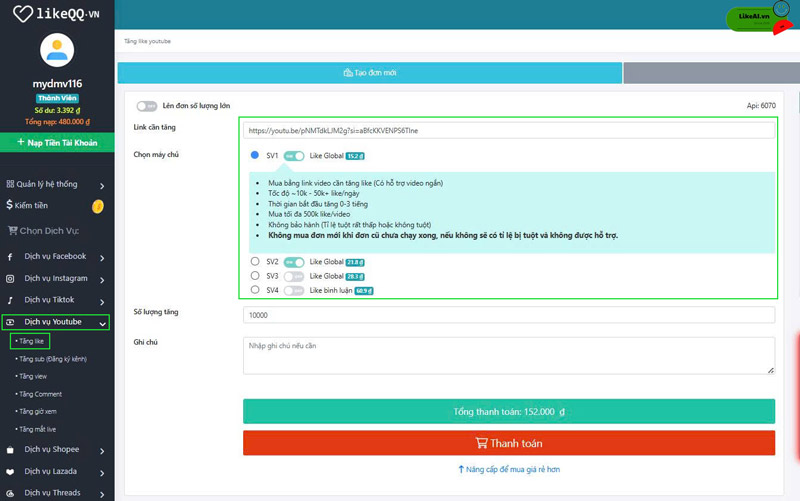Screen dimensions: 800x501
Task: Click the Api: 6070 text
Action: (x=761, y=106)
